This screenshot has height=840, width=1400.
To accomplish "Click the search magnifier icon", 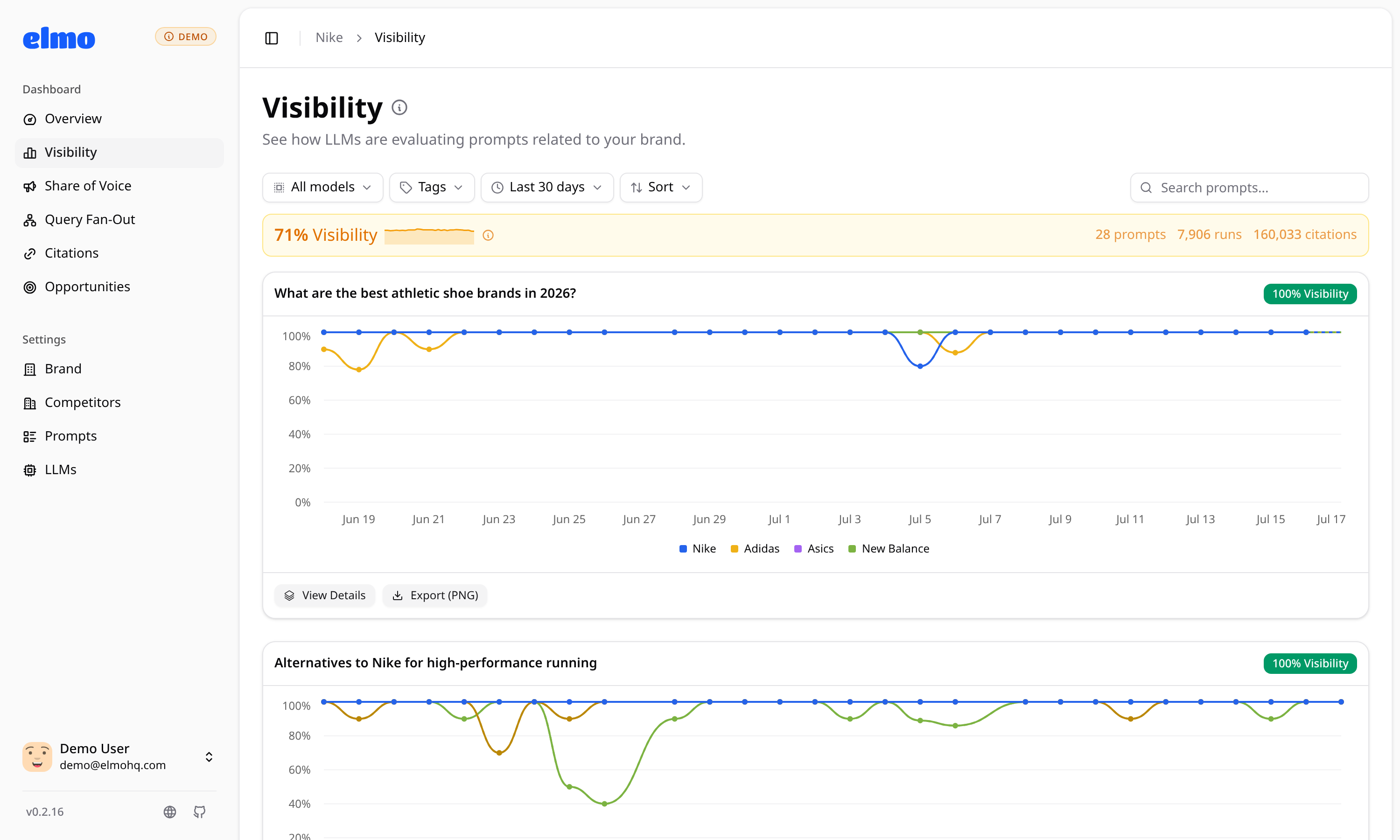I will [1146, 188].
